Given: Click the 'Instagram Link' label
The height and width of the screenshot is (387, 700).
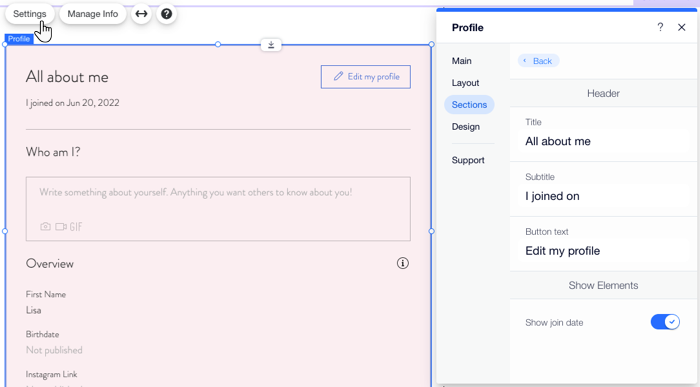Looking at the screenshot, I should (x=51, y=375).
